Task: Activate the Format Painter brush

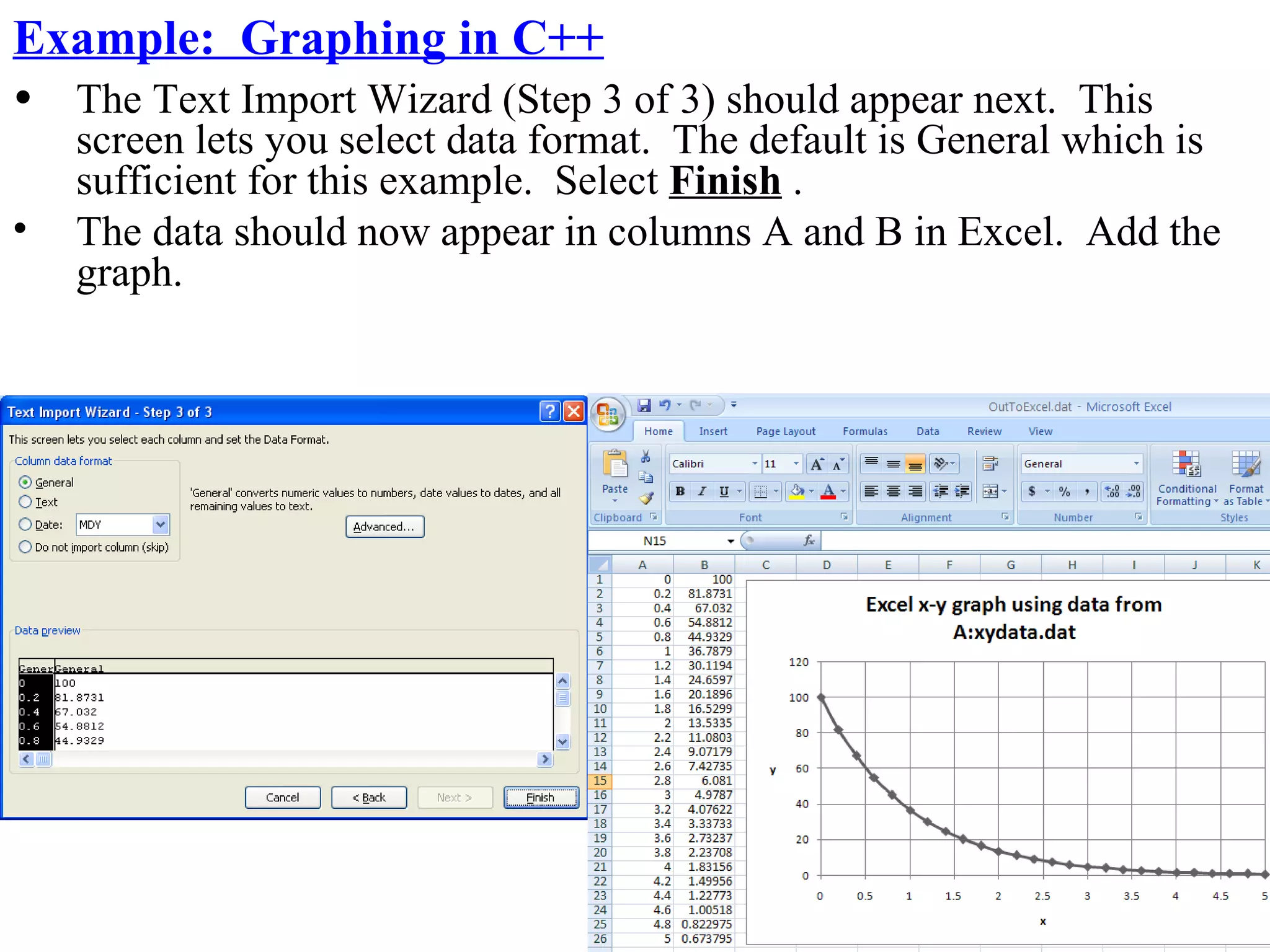Action: (646, 498)
